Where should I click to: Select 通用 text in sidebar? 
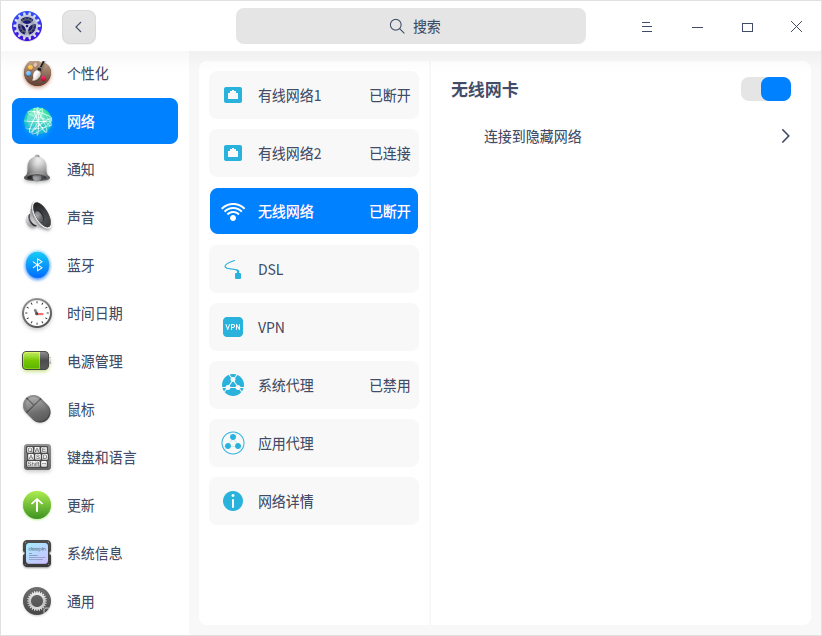point(81,602)
